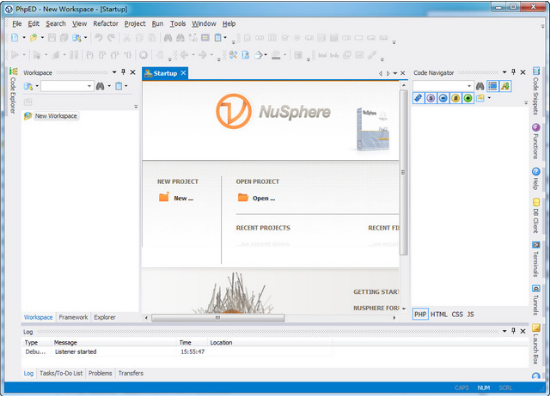Open the DB Client side panel
This screenshot has width=550, height=396.
click(536, 215)
